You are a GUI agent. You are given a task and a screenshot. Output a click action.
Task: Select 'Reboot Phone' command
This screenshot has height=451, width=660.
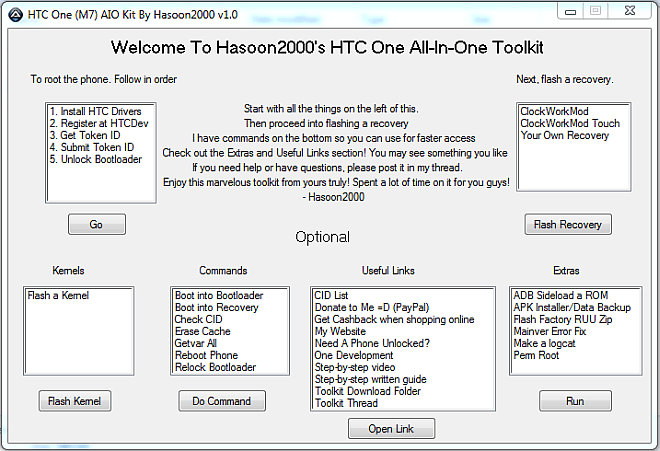206,355
